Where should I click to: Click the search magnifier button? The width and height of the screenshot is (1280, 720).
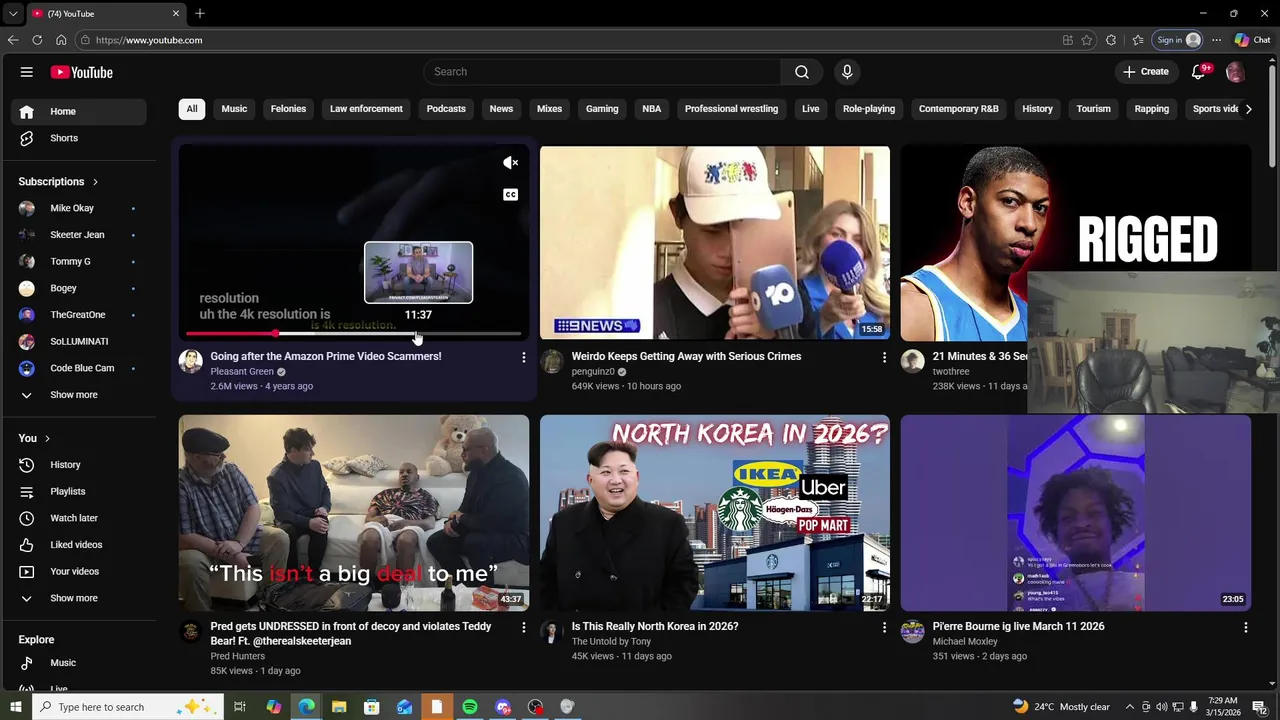click(802, 72)
